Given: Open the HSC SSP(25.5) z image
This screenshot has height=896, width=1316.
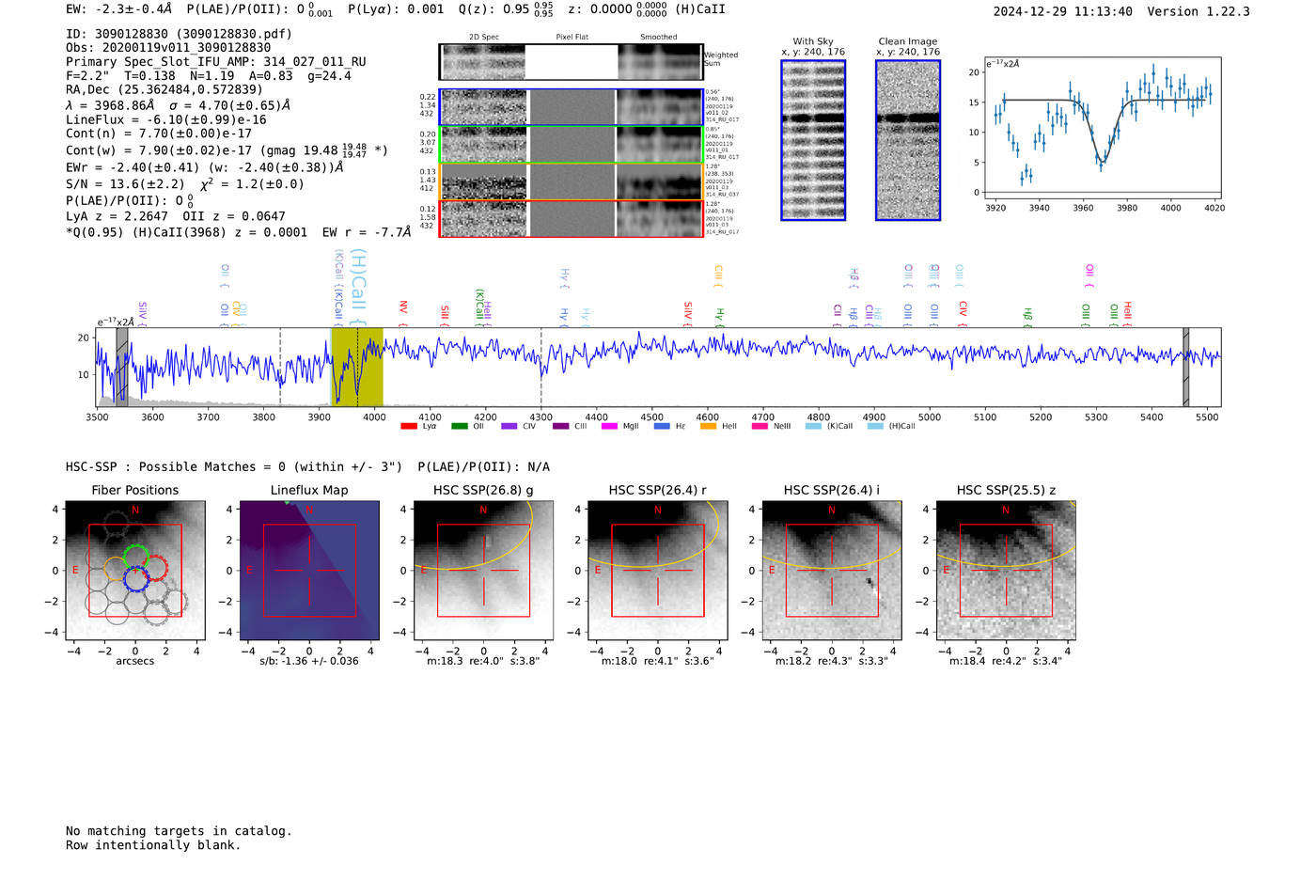Looking at the screenshot, I should 1006,571.
